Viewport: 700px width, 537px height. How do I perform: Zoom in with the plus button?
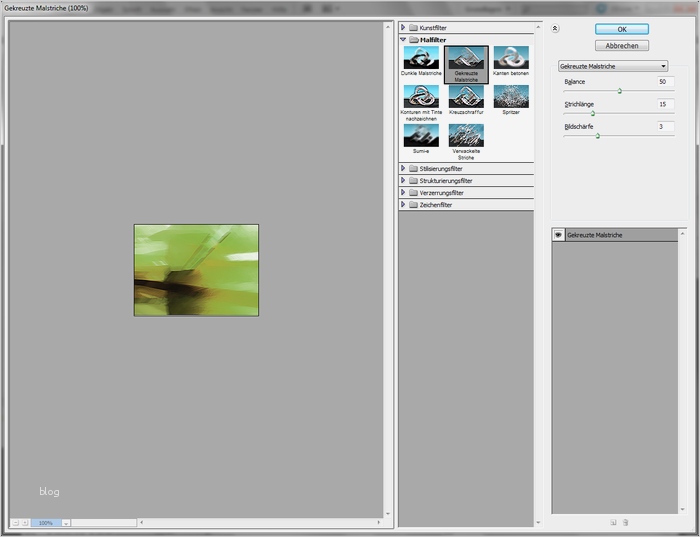25,523
